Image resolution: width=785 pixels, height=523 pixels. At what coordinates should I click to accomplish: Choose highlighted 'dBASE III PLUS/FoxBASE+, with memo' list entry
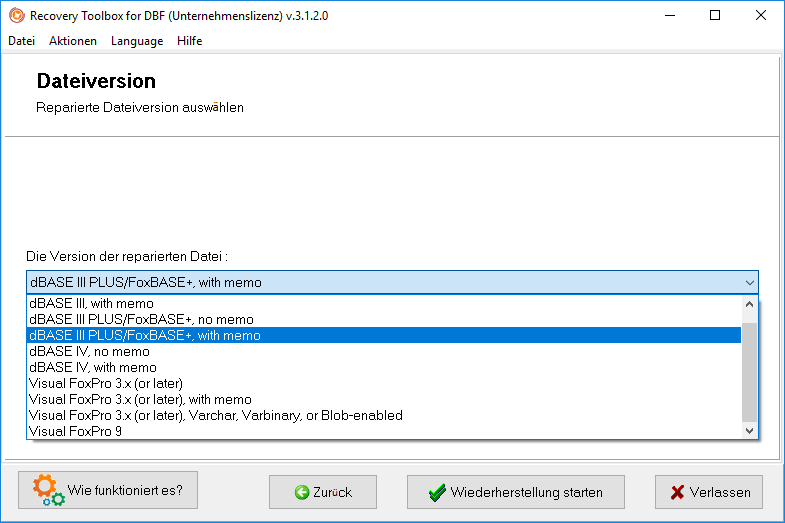[x=383, y=335]
